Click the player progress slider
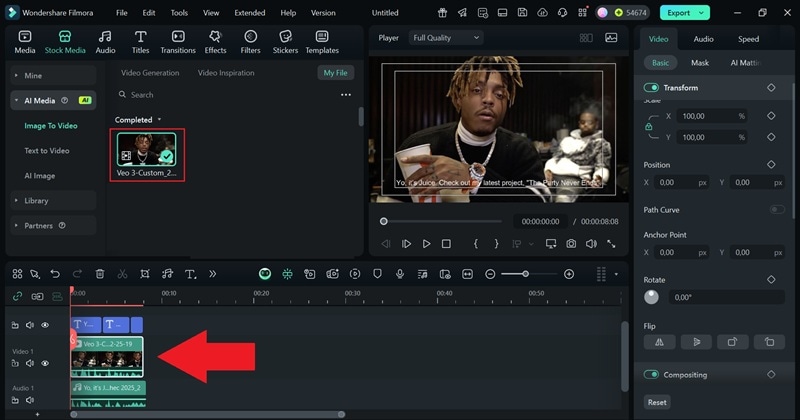This screenshot has width=800, height=420. point(442,221)
